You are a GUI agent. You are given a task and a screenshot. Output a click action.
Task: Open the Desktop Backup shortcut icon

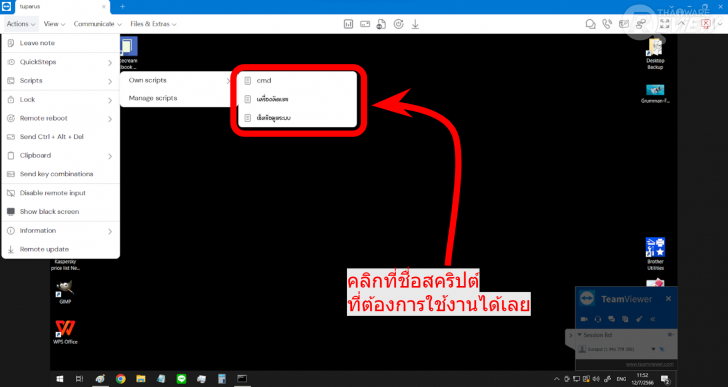click(x=655, y=53)
